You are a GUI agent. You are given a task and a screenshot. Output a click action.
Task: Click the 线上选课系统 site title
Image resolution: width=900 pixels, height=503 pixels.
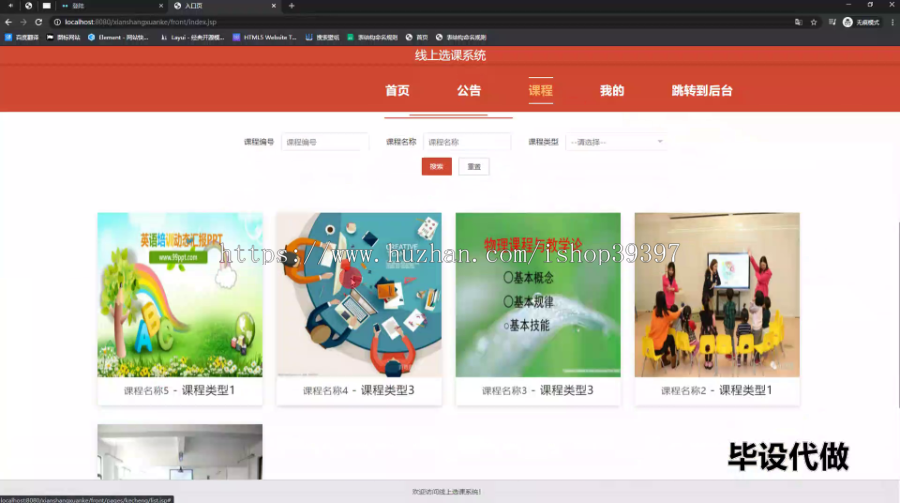[x=451, y=56]
